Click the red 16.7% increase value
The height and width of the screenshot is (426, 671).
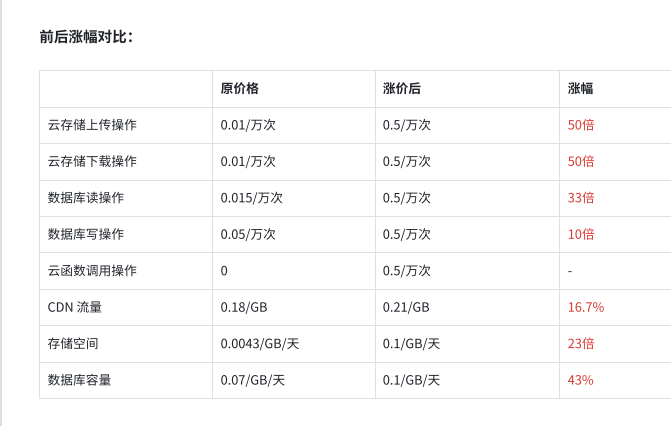coord(586,307)
